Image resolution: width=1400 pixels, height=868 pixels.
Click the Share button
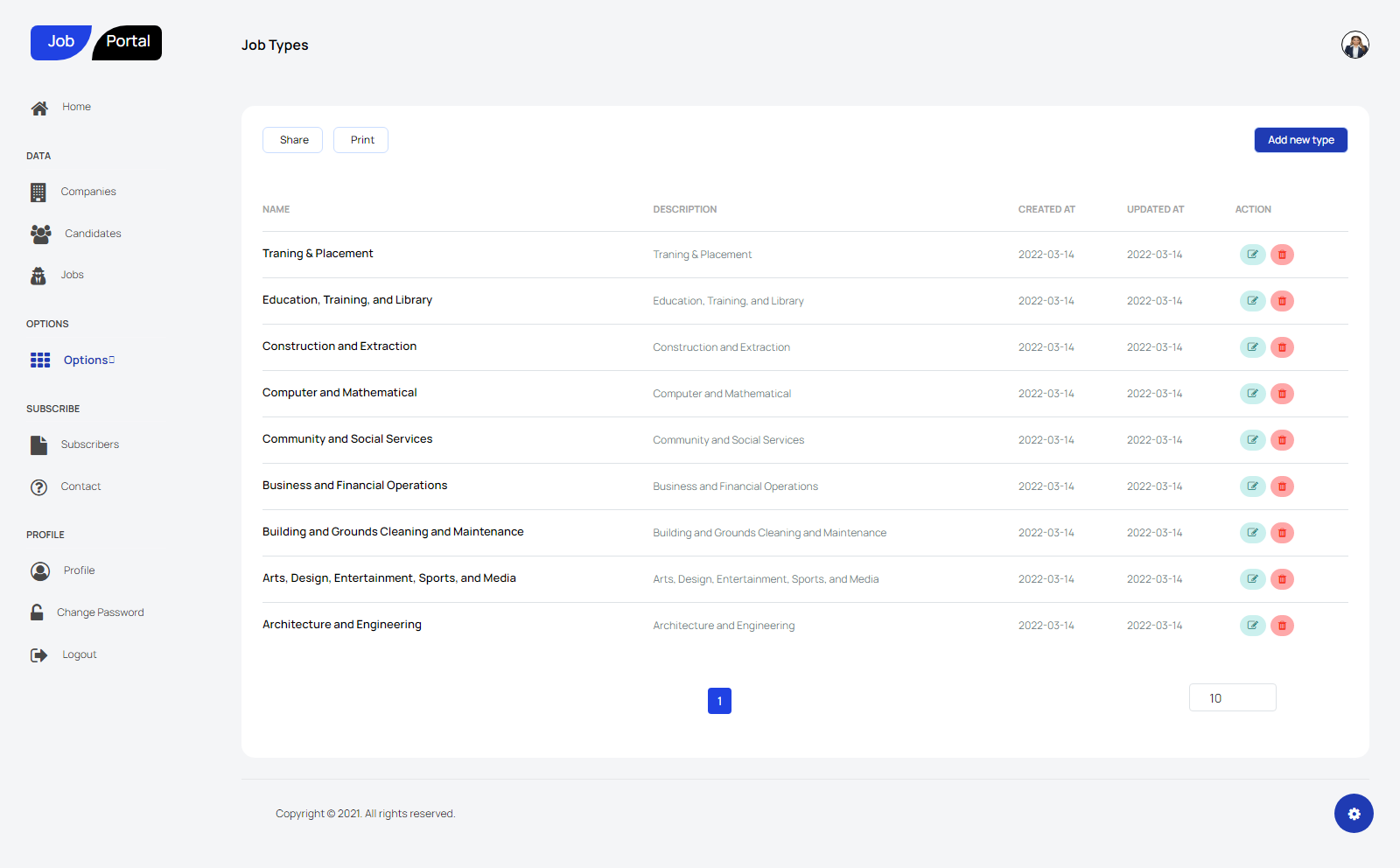tap(292, 140)
